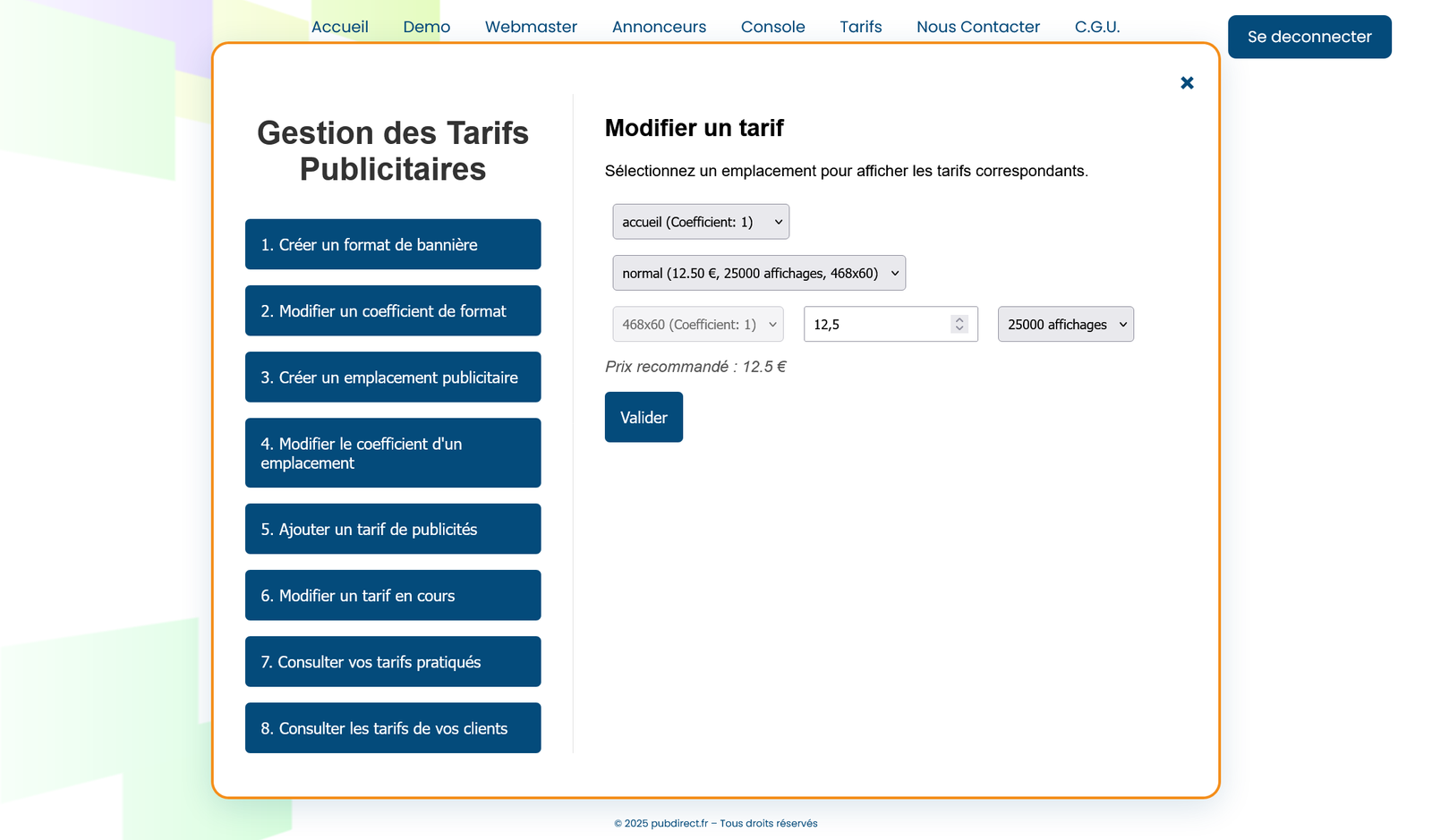The height and width of the screenshot is (840, 1432).
Task: Open the Nous Contacter link
Action: click(978, 27)
